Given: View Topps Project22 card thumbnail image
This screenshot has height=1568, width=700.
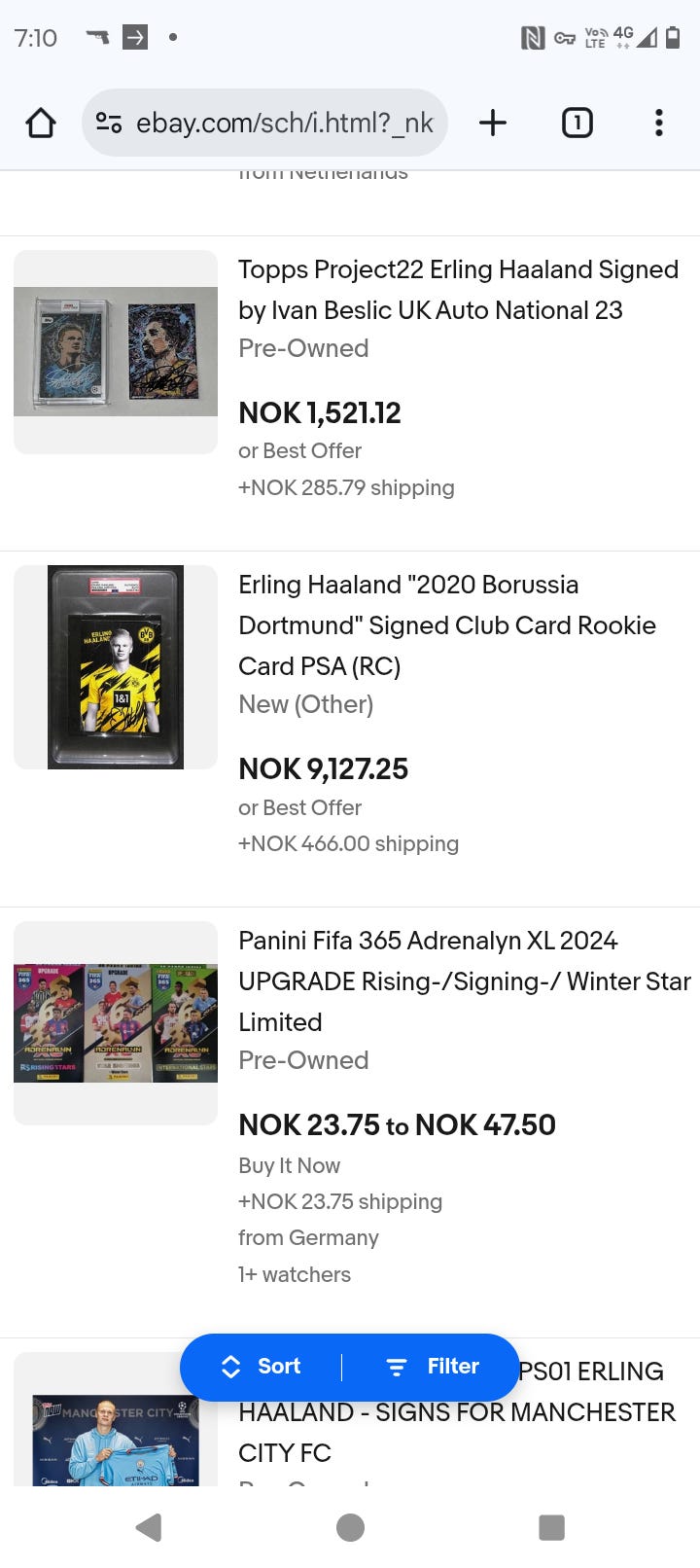Looking at the screenshot, I should click(116, 352).
